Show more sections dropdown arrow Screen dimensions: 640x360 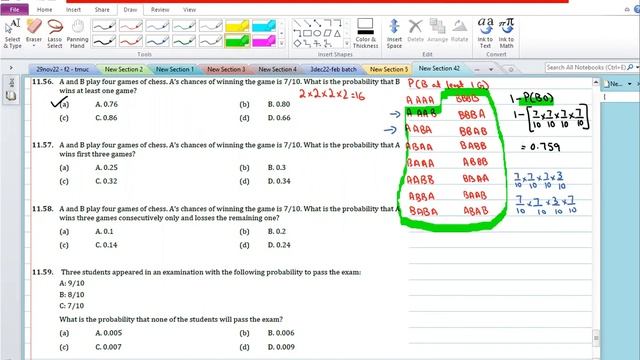(491, 70)
